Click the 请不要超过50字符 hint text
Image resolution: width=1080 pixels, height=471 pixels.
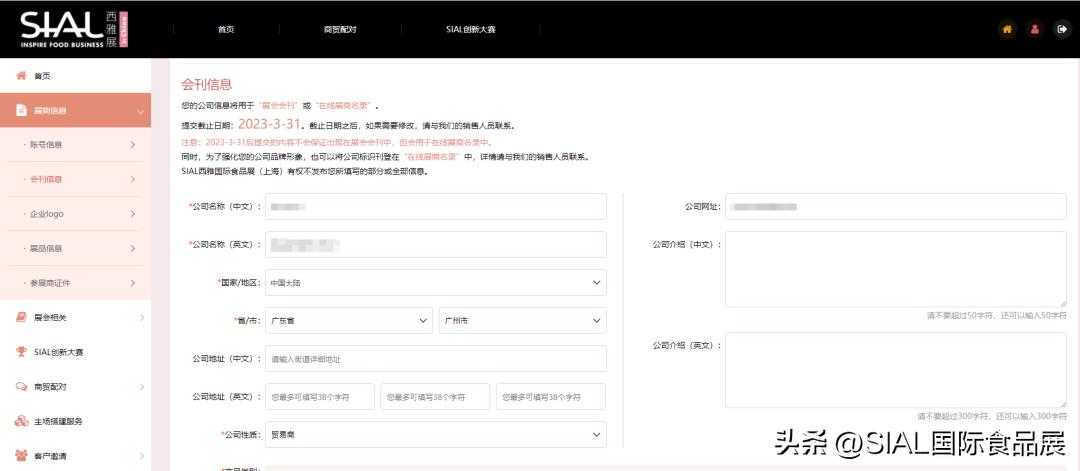[997, 315]
